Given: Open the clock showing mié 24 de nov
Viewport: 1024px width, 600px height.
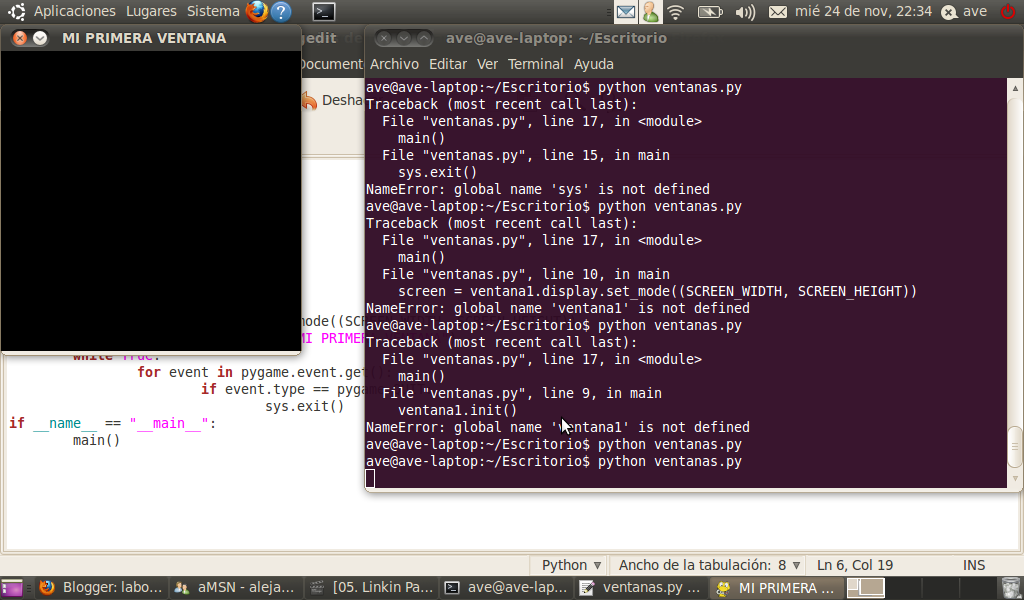Looking at the screenshot, I should (x=862, y=11).
